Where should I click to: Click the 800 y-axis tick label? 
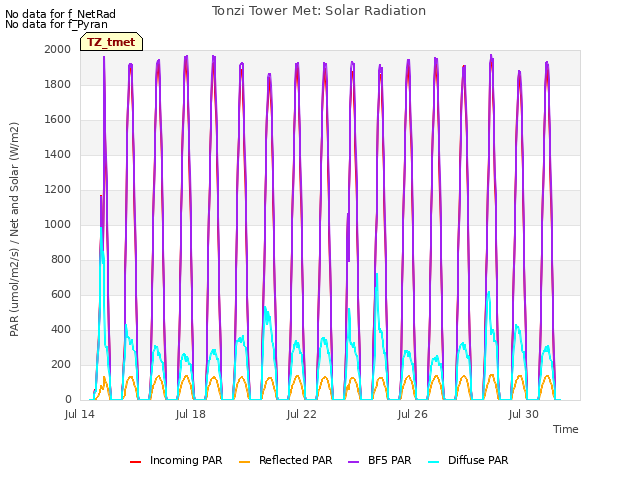click(x=61, y=260)
